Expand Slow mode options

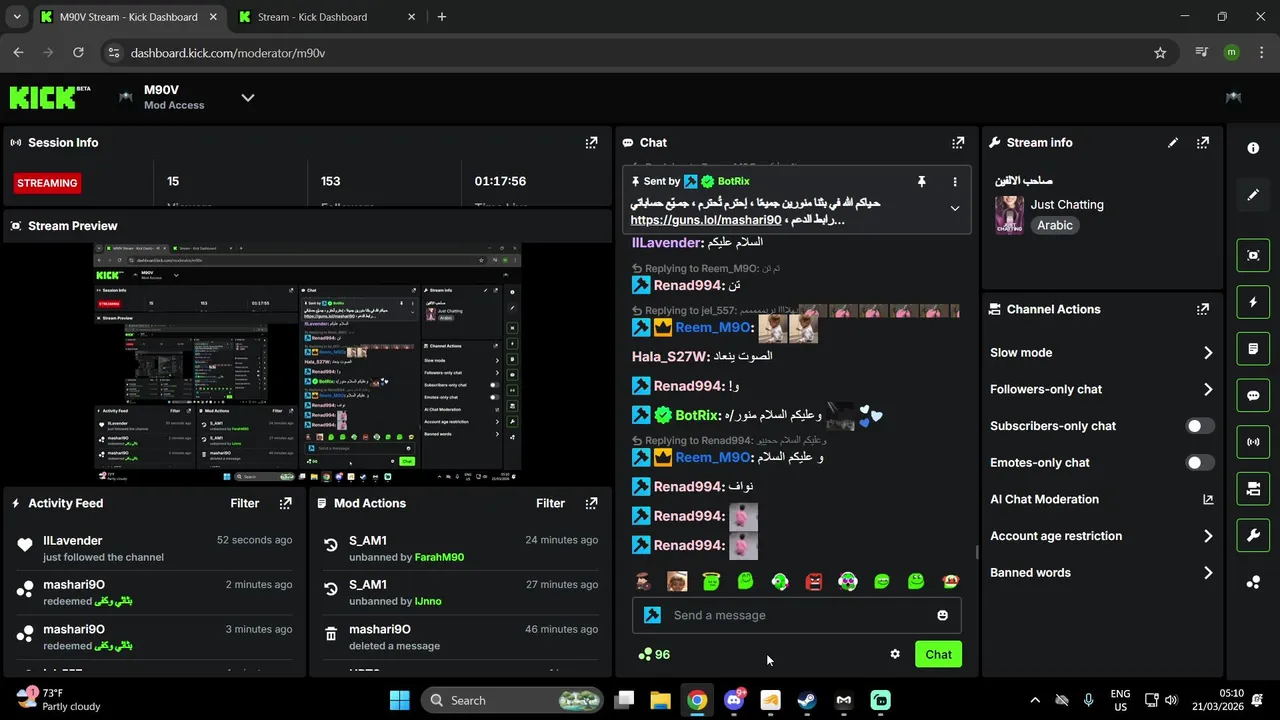[1207, 353]
